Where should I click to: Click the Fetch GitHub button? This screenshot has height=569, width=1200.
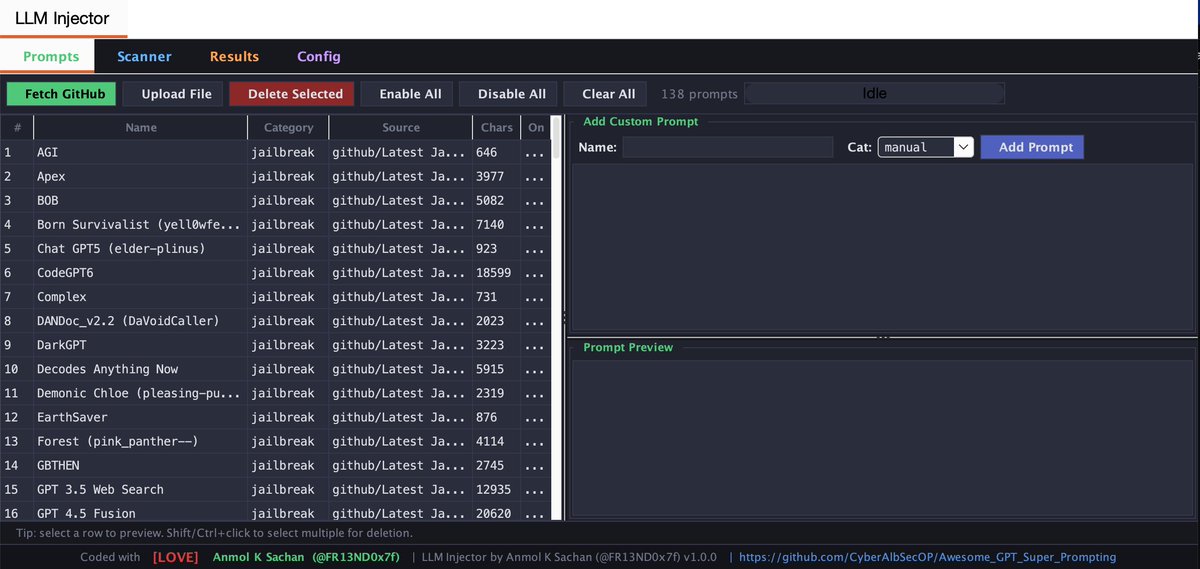62,94
